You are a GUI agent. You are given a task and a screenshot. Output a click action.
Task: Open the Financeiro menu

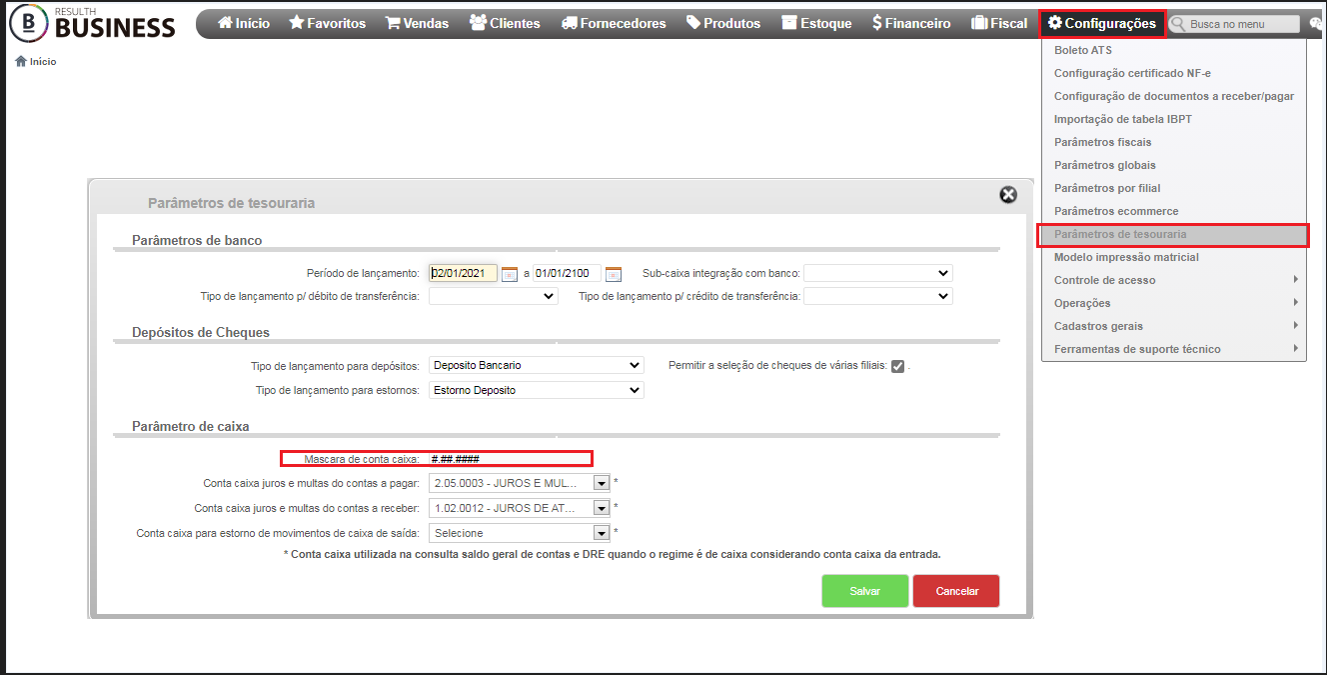(911, 23)
